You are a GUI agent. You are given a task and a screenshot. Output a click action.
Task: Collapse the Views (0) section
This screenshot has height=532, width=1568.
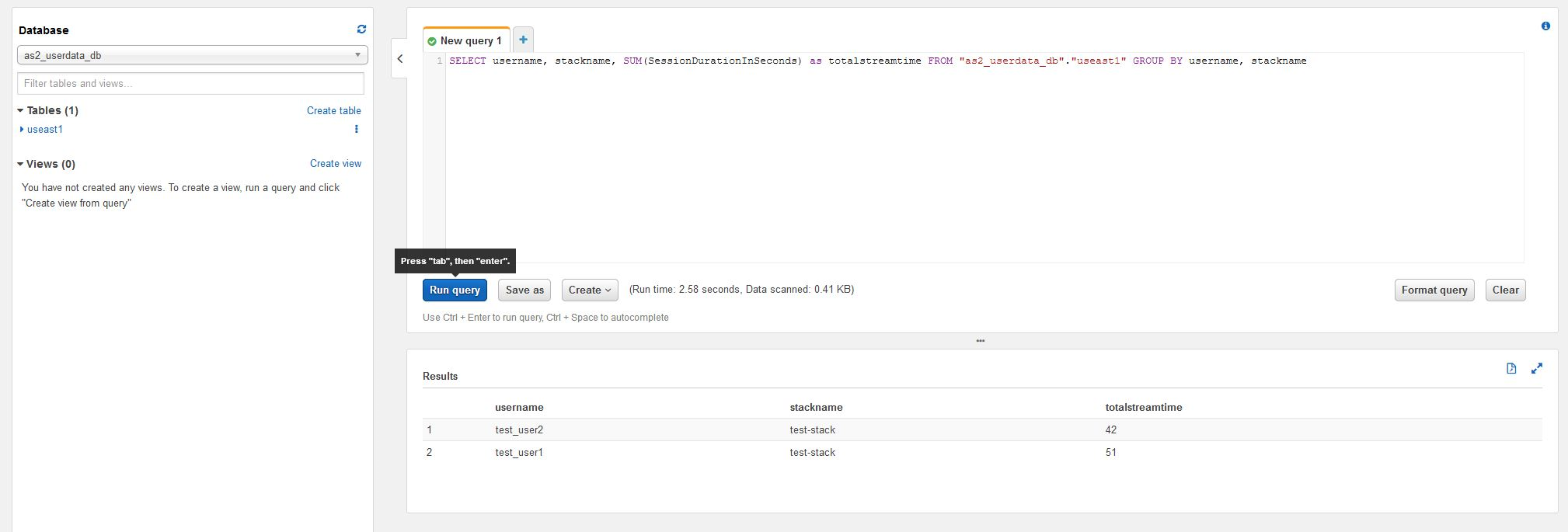[x=20, y=164]
